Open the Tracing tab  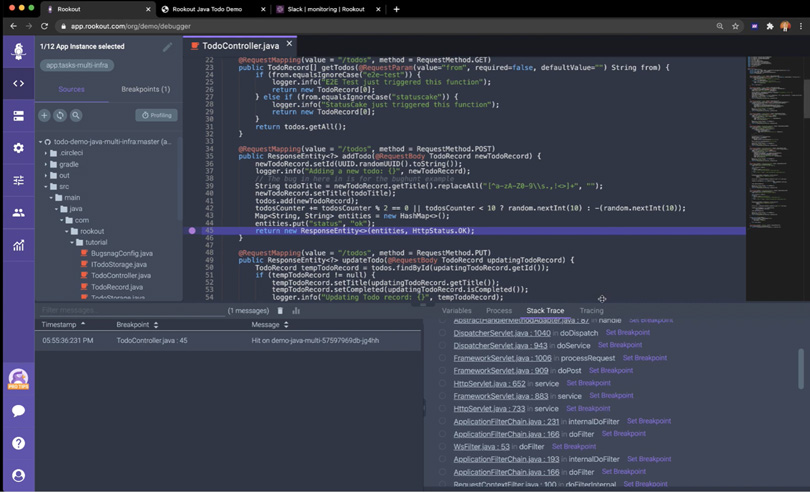pyautogui.click(x=591, y=311)
